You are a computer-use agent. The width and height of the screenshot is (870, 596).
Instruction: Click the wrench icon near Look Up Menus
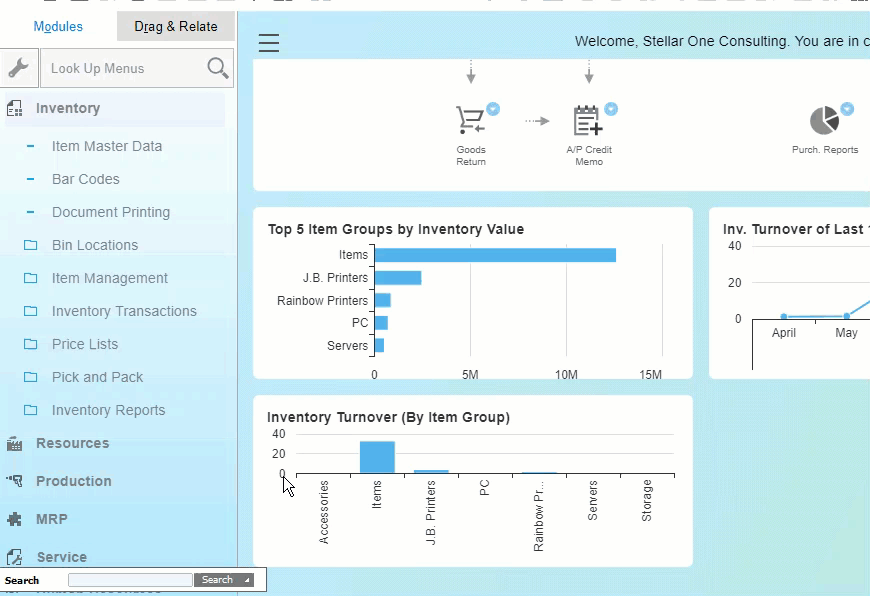(18, 68)
